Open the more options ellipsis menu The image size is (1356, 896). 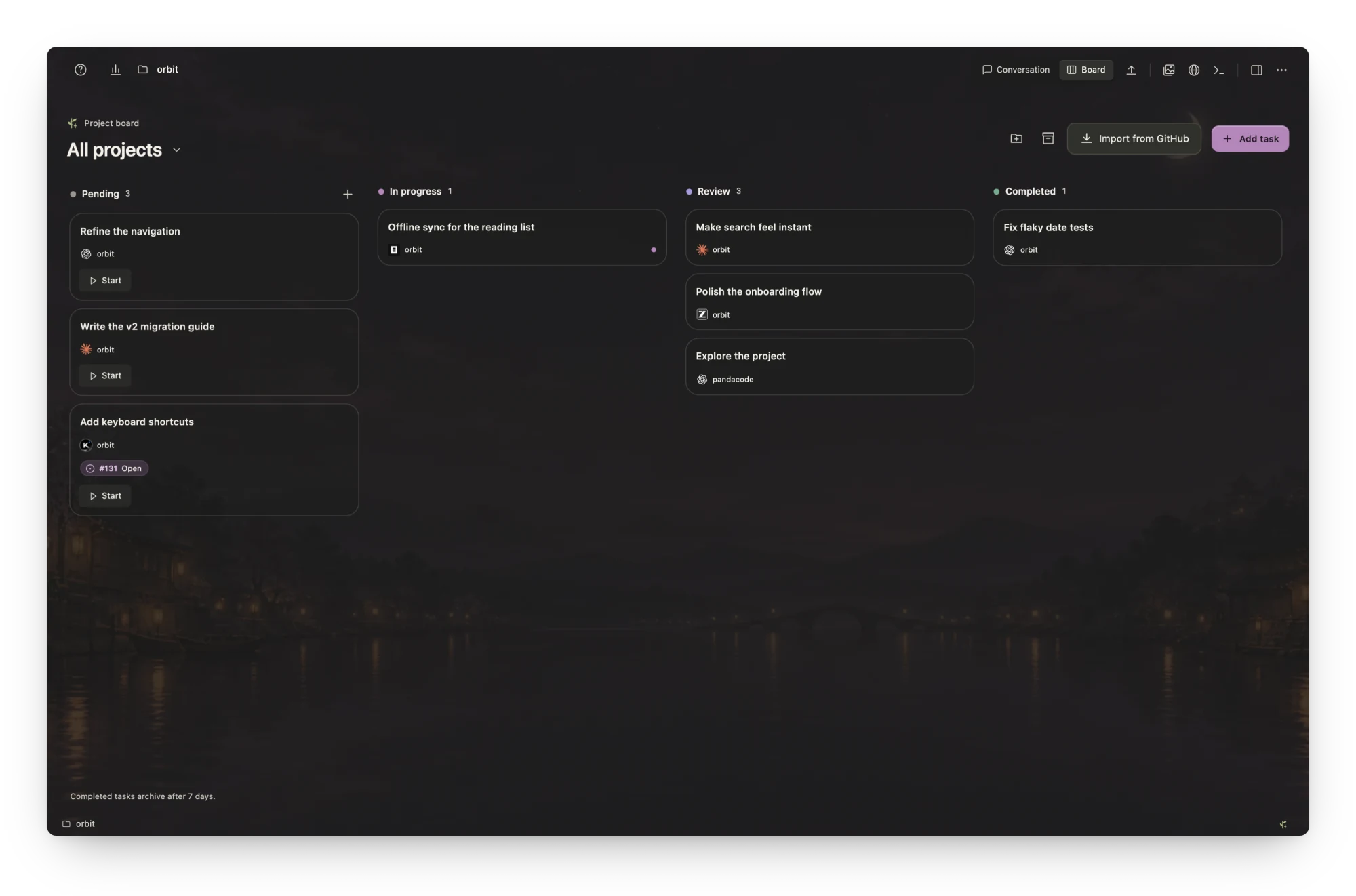tap(1281, 70)
